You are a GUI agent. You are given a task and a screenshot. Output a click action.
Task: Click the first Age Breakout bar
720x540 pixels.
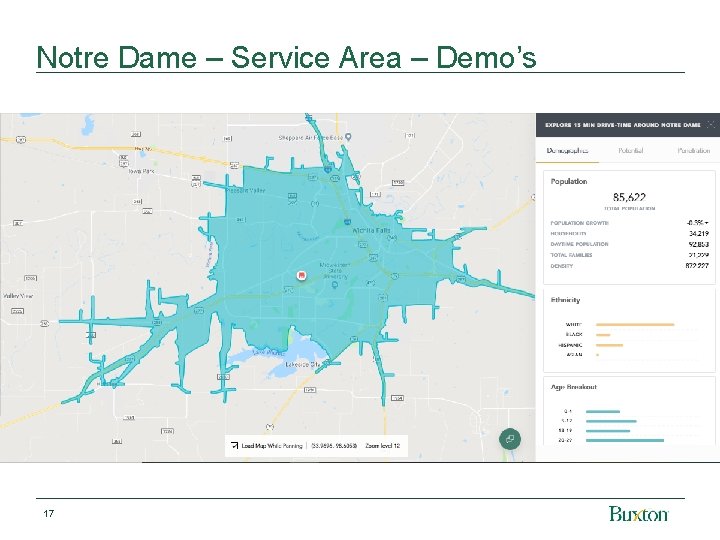pyautogui.click(x=603, y=411)
